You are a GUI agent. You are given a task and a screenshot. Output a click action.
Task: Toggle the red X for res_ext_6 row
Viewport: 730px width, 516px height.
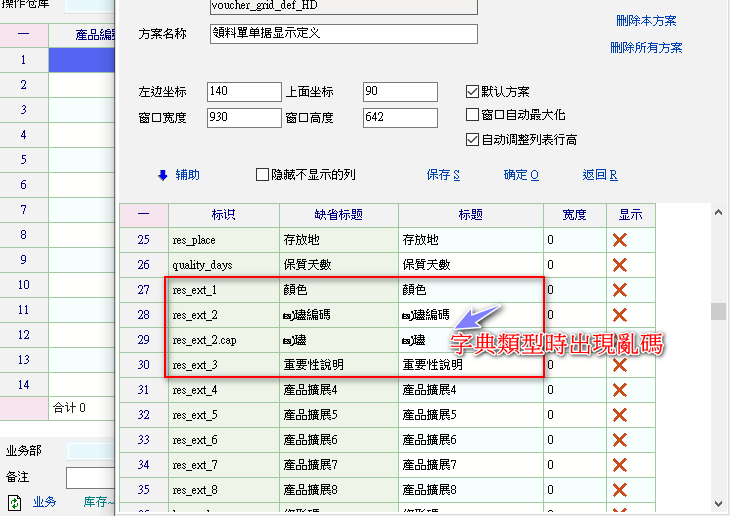pos(619,440)
